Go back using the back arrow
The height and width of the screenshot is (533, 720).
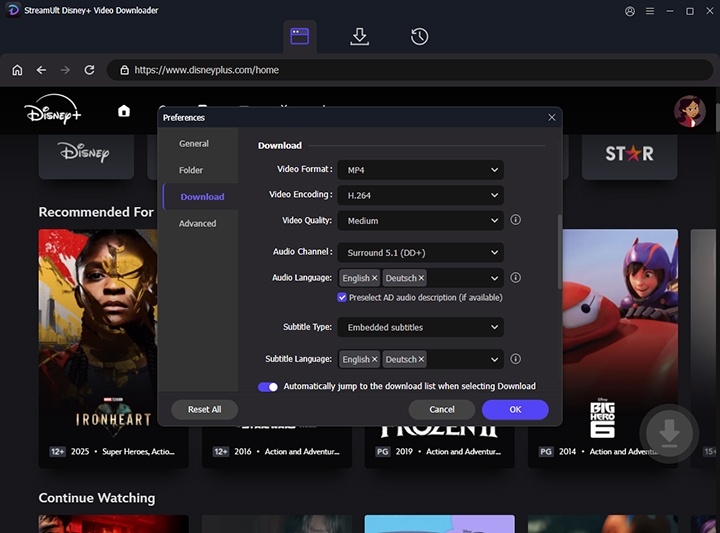[41, 70]
